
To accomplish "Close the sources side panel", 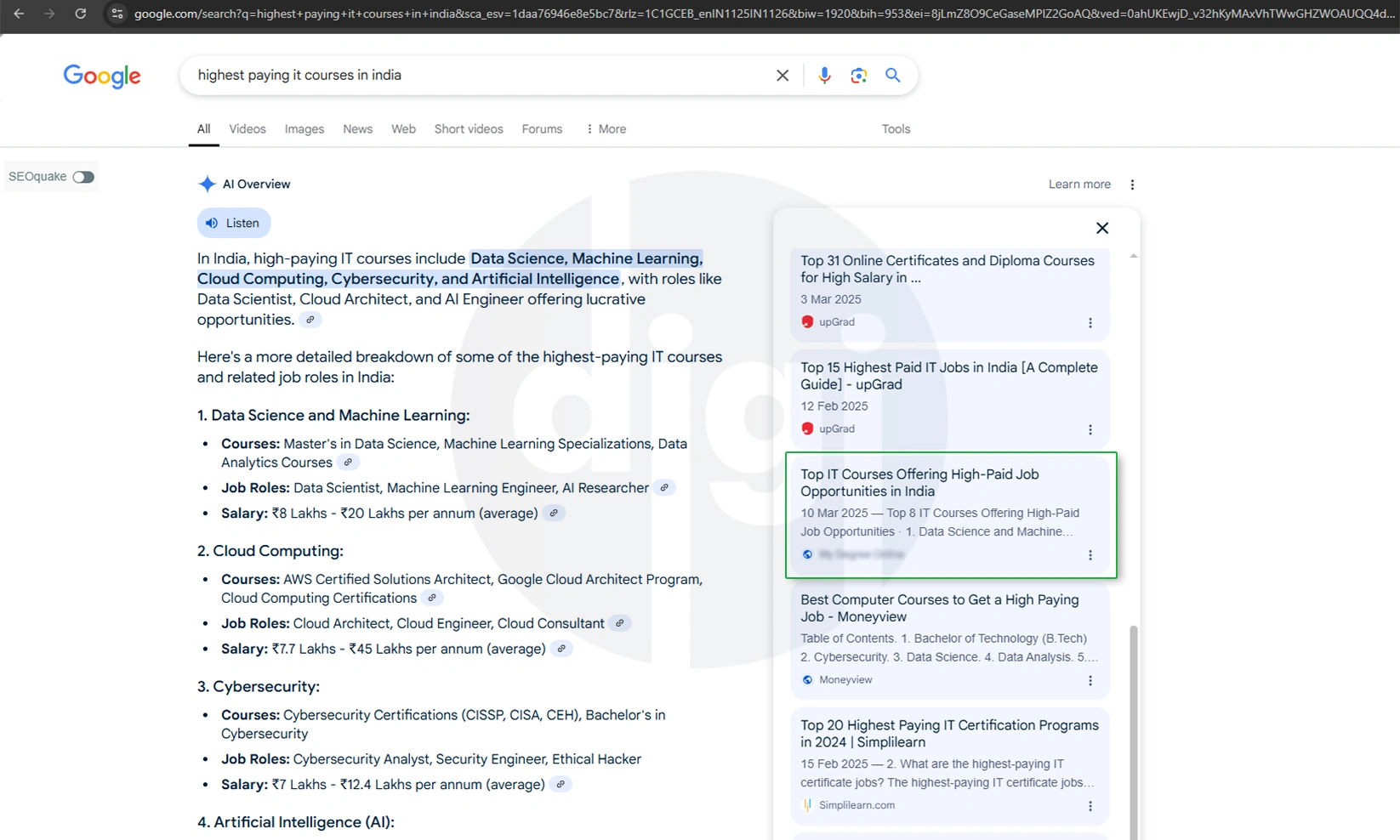I will [1102, 228].
